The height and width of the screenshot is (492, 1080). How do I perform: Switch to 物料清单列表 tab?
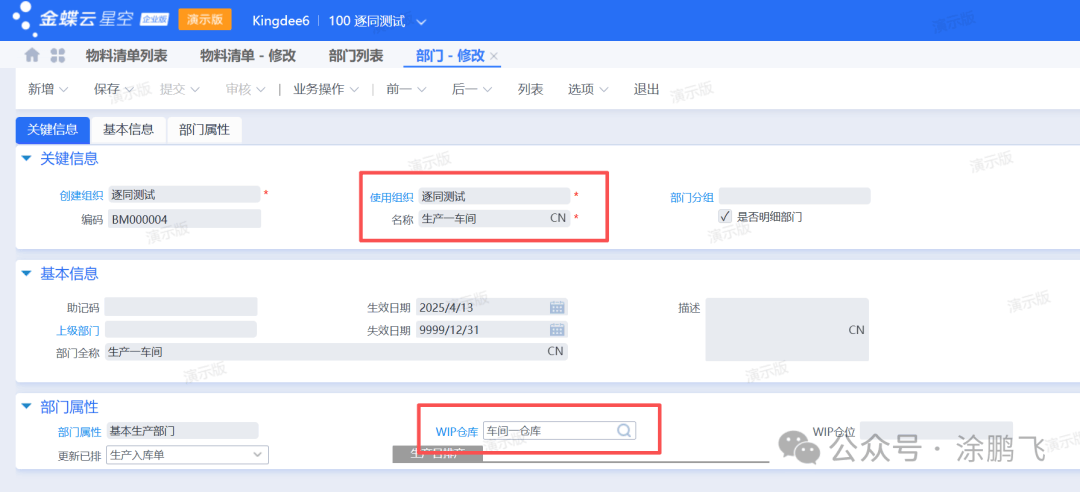(126, 56)
